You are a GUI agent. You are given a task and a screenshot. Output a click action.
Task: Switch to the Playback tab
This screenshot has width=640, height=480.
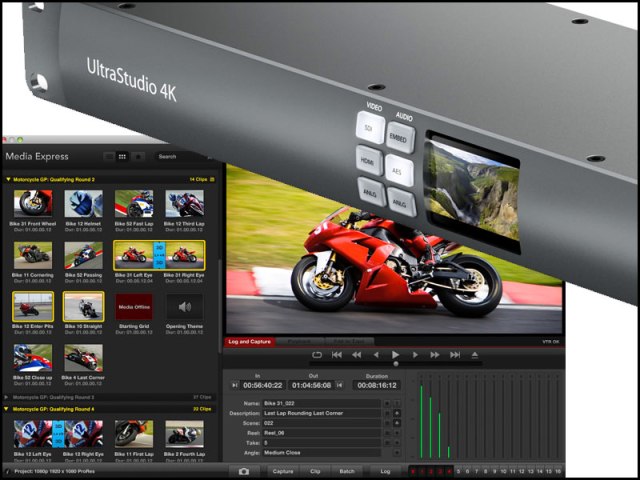coord(299,342)
